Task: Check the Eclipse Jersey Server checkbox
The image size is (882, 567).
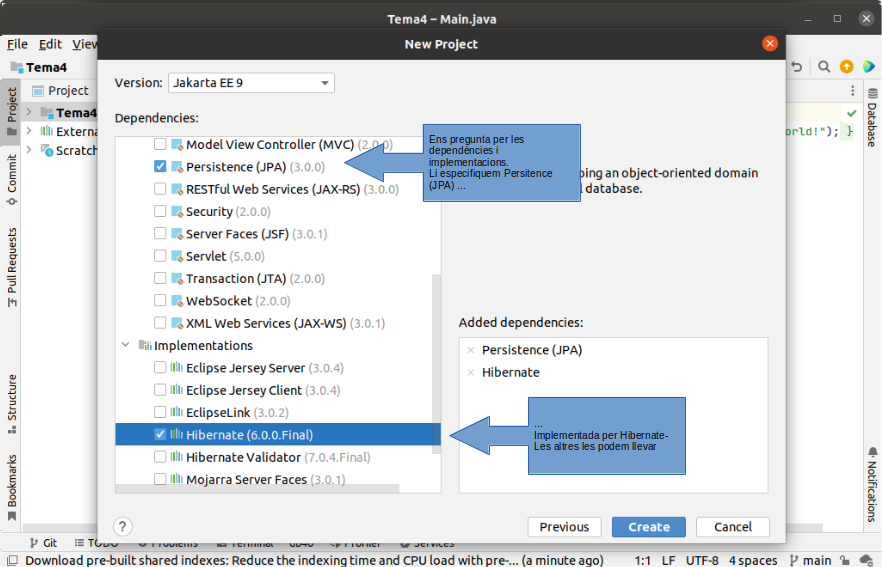Action: coord(160,367)
